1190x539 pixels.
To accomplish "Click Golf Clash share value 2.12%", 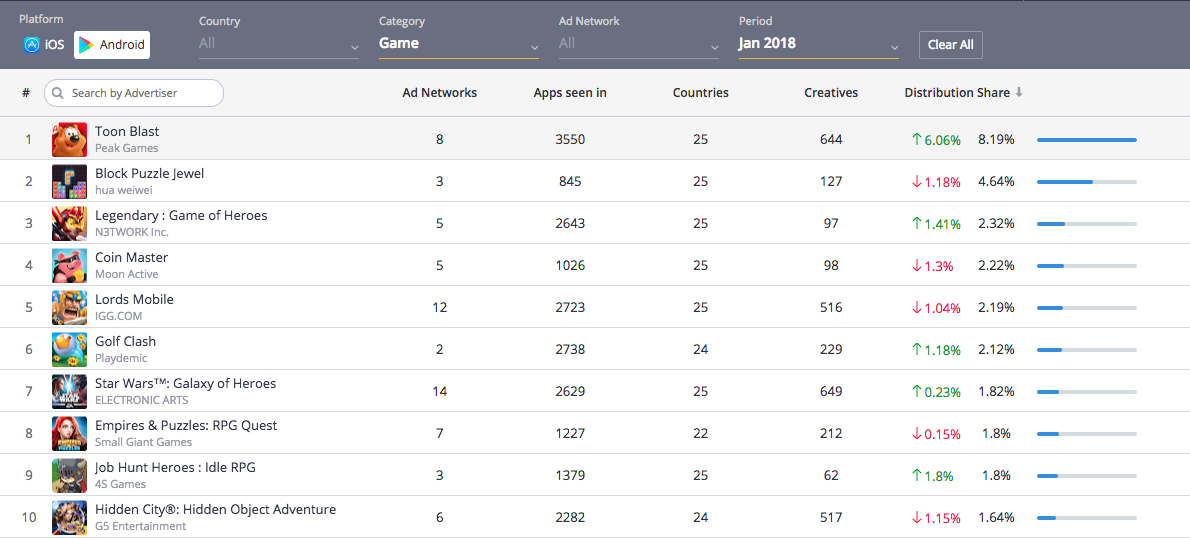I will tap(996, 350).
